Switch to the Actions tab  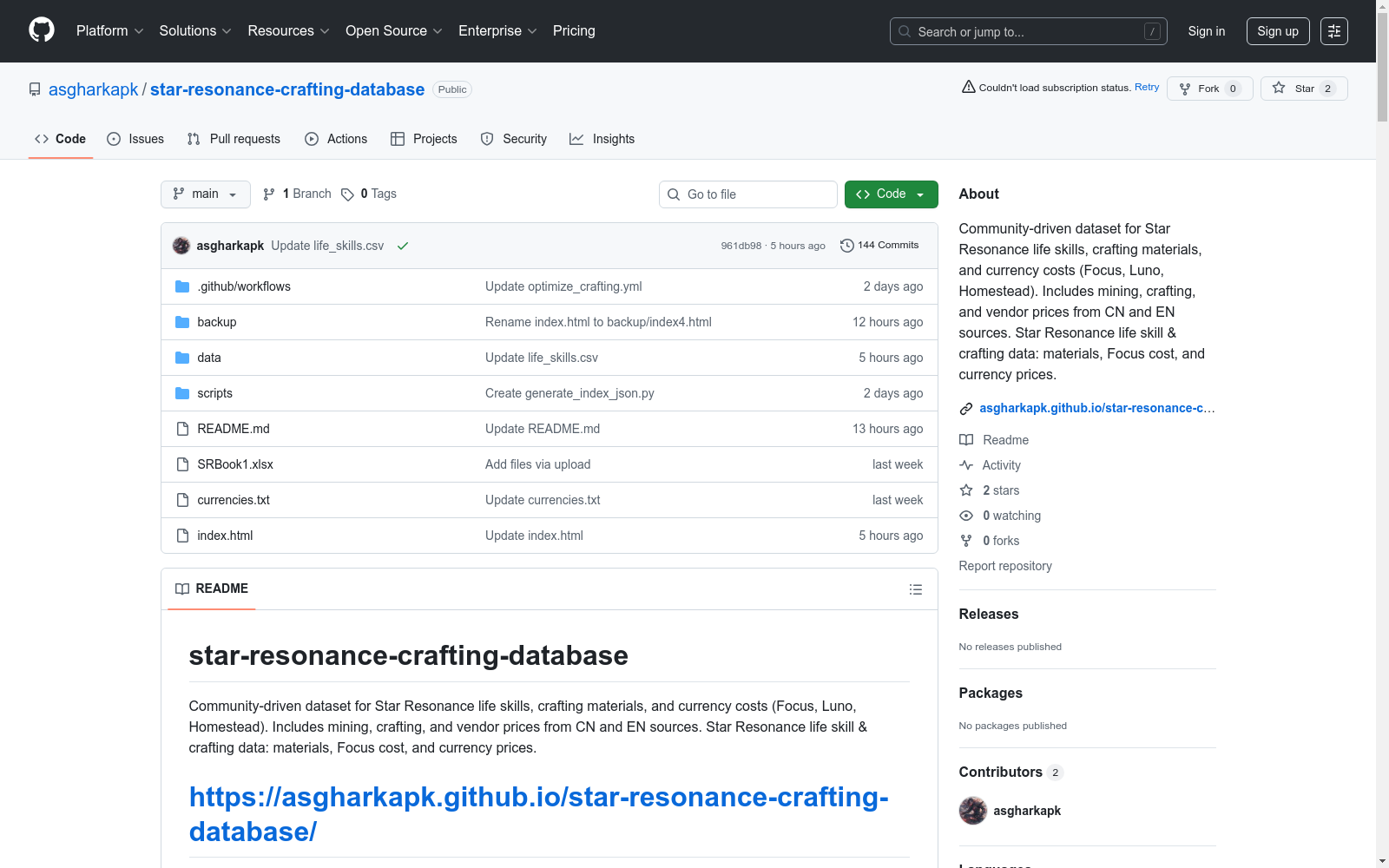pos(336,139)
